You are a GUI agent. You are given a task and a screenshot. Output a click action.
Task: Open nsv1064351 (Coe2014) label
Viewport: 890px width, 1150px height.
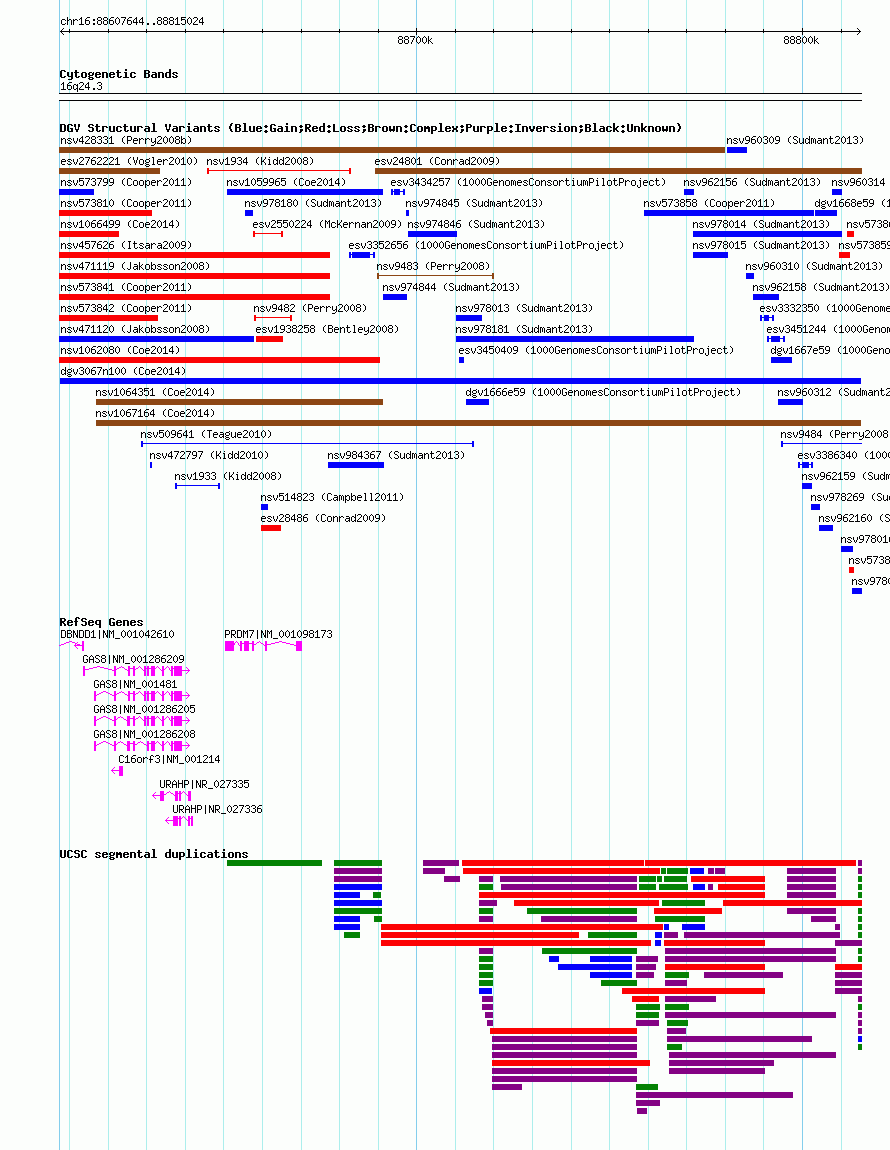pos(155,392)
